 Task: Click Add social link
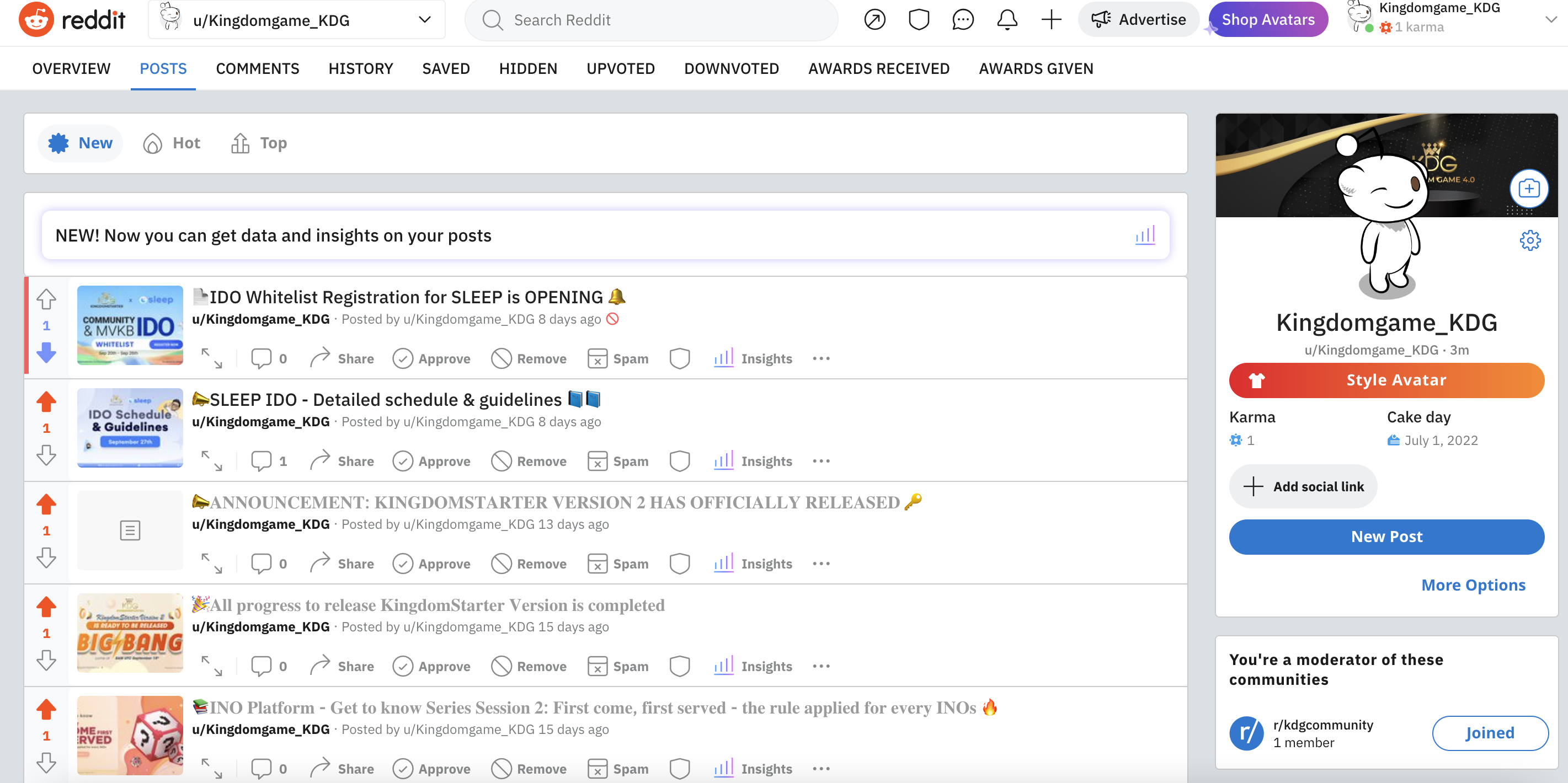1303,486
